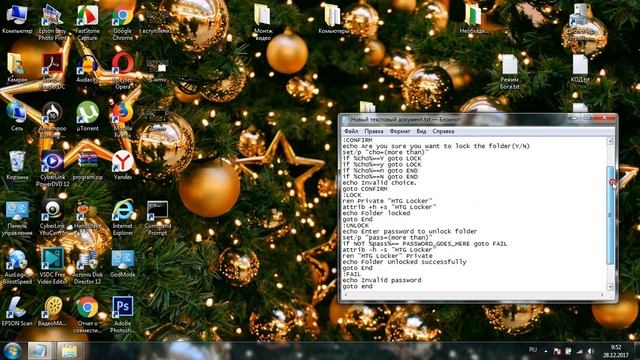Click Notepad vertical scrollbar up arrow
640x360 pixels.
610,141
